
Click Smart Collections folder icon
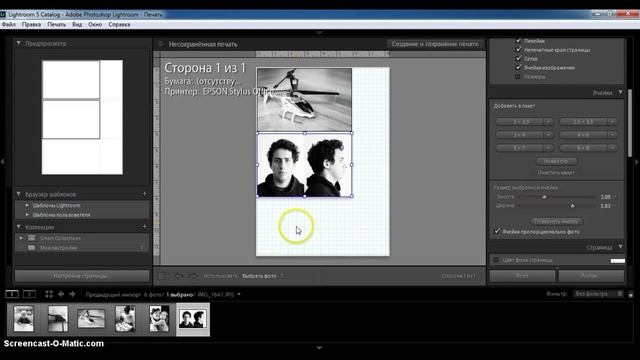click(31, 238)
